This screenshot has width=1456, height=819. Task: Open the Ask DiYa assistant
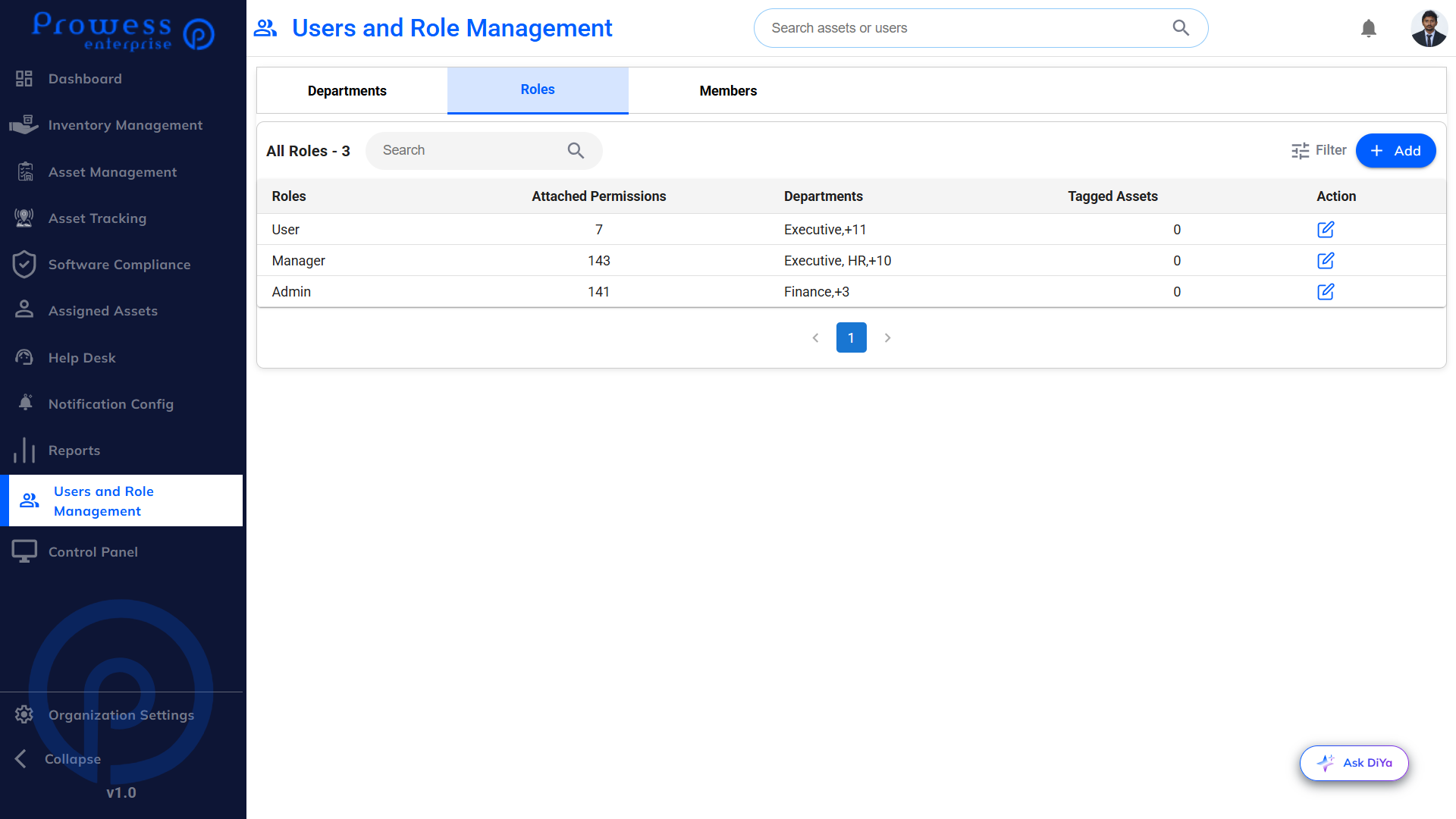click(1354, 763)
